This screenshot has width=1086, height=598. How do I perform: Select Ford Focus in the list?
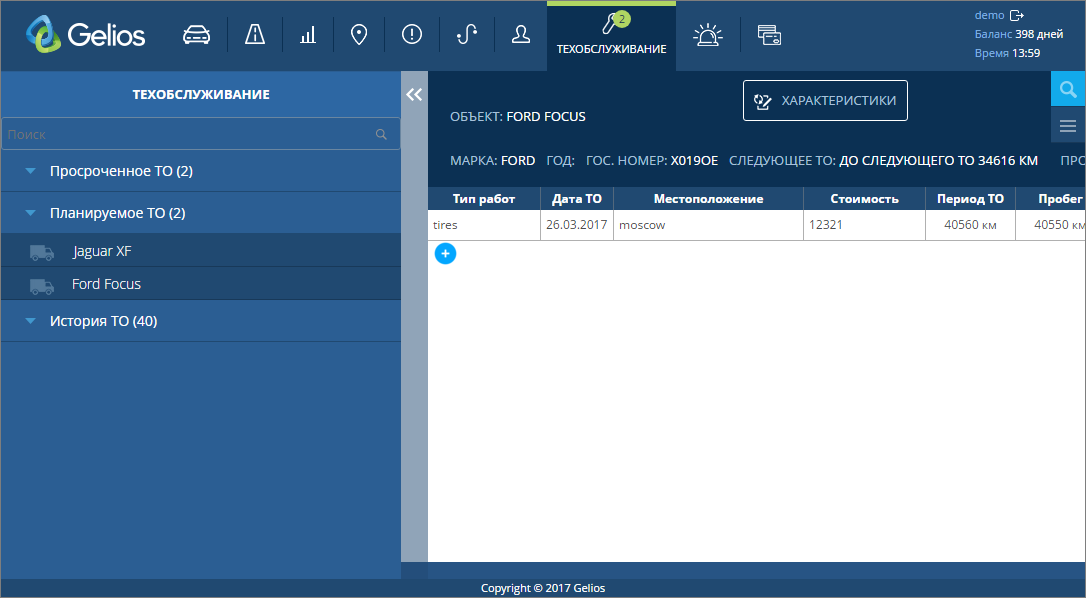[x=106, y=284]
